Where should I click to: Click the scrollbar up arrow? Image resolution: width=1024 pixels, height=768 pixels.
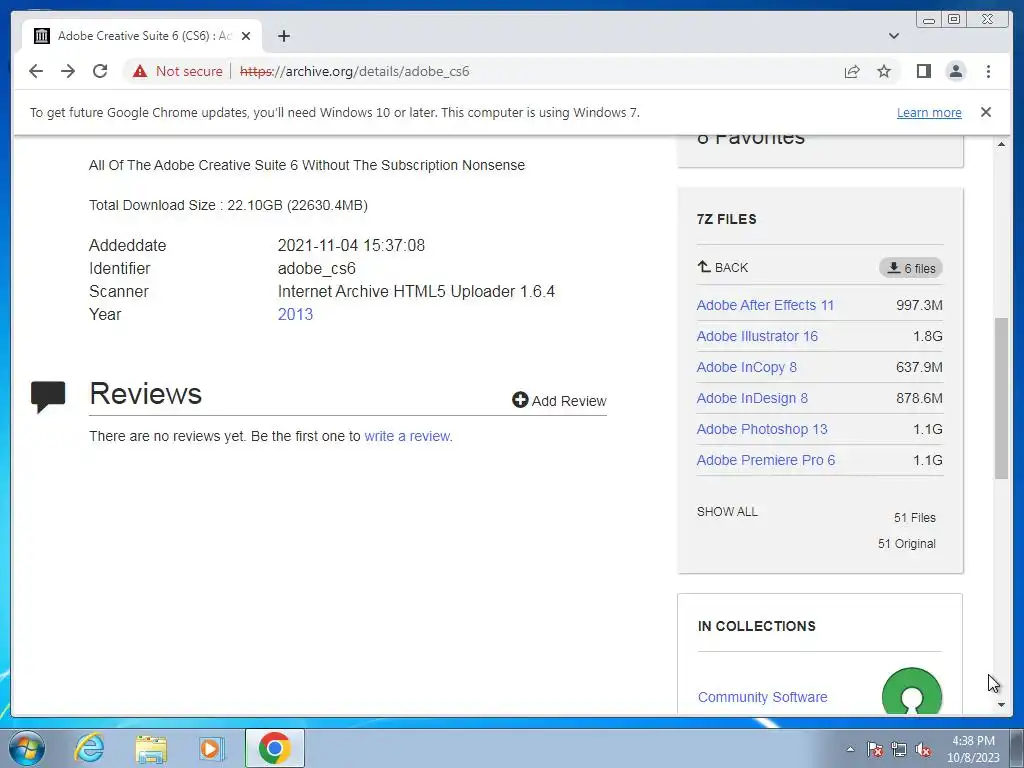(x=1001, y=144)
